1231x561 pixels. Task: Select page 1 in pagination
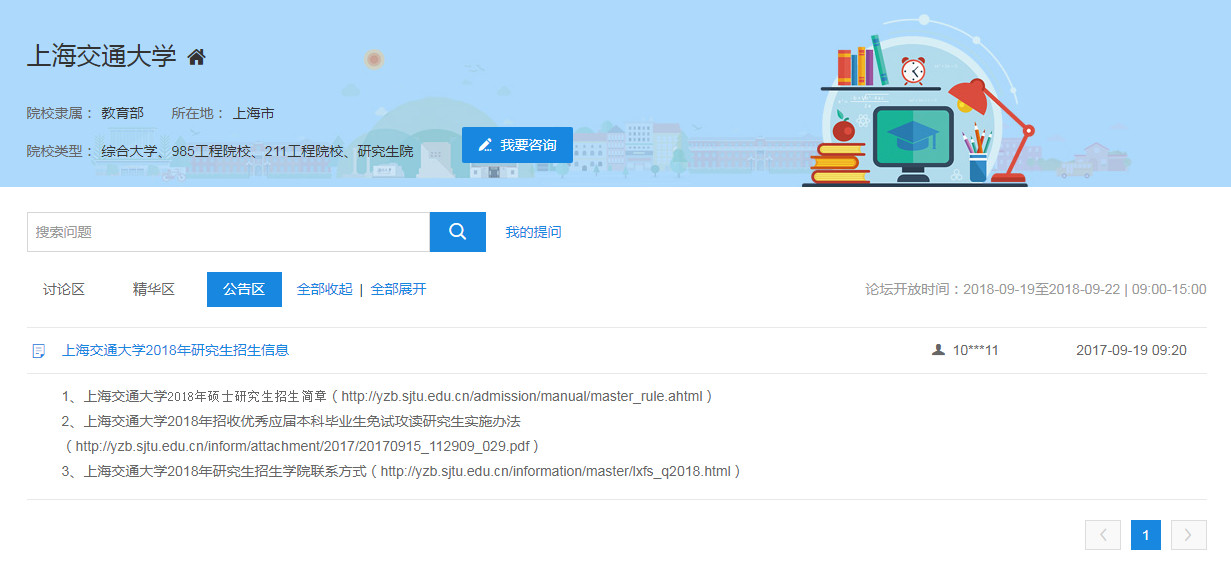(x=1146, y=535)
